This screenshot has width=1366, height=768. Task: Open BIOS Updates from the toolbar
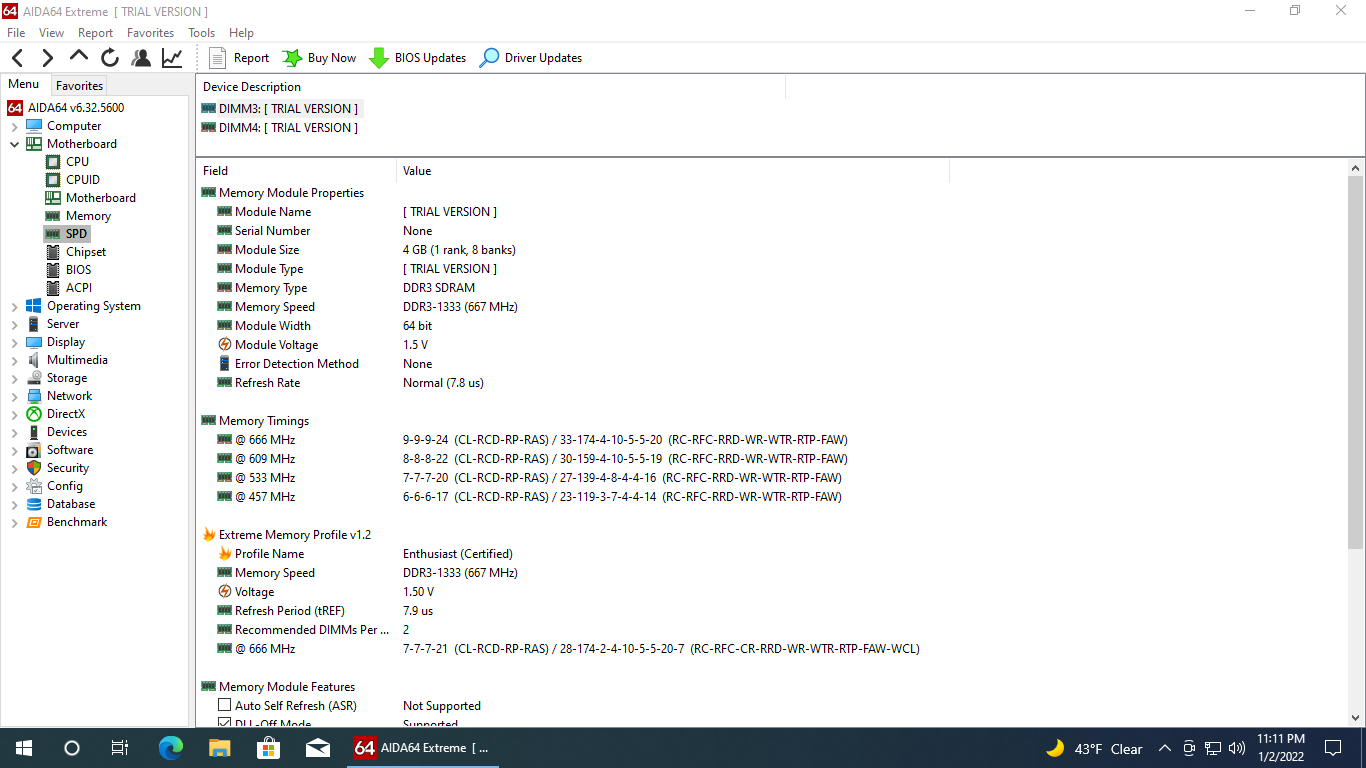418,58
